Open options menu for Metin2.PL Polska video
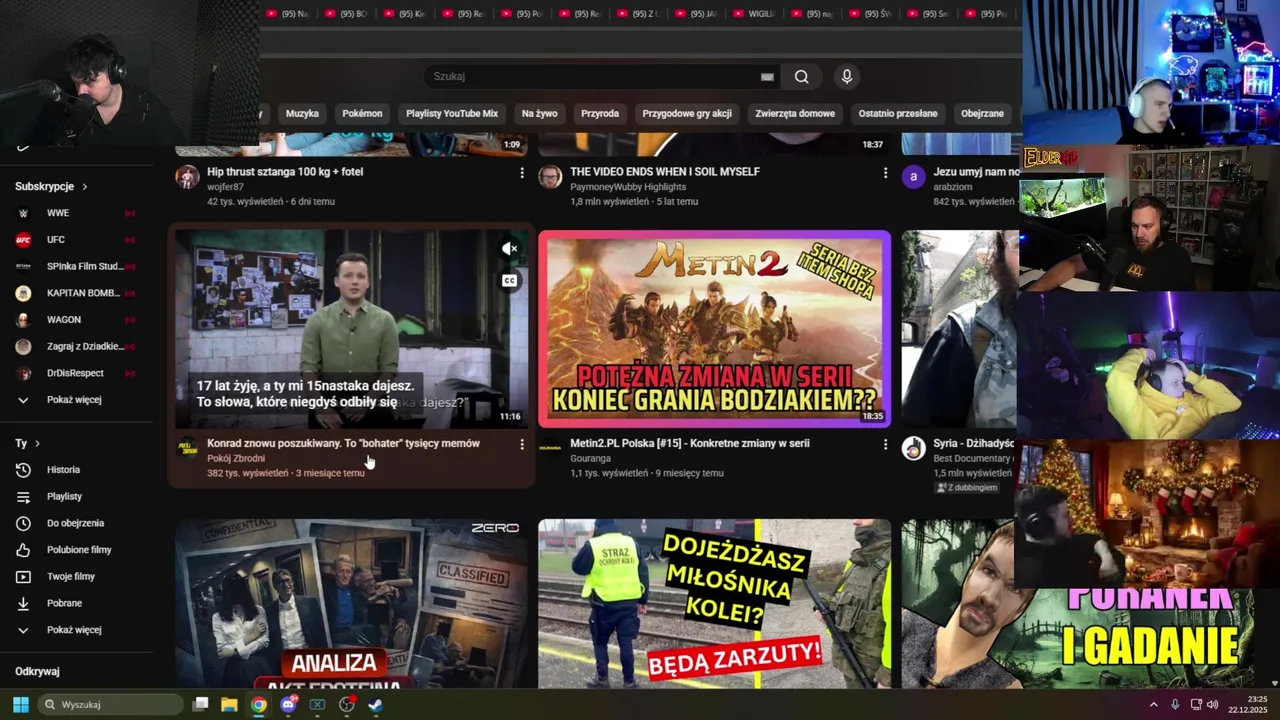 (885, 444)
